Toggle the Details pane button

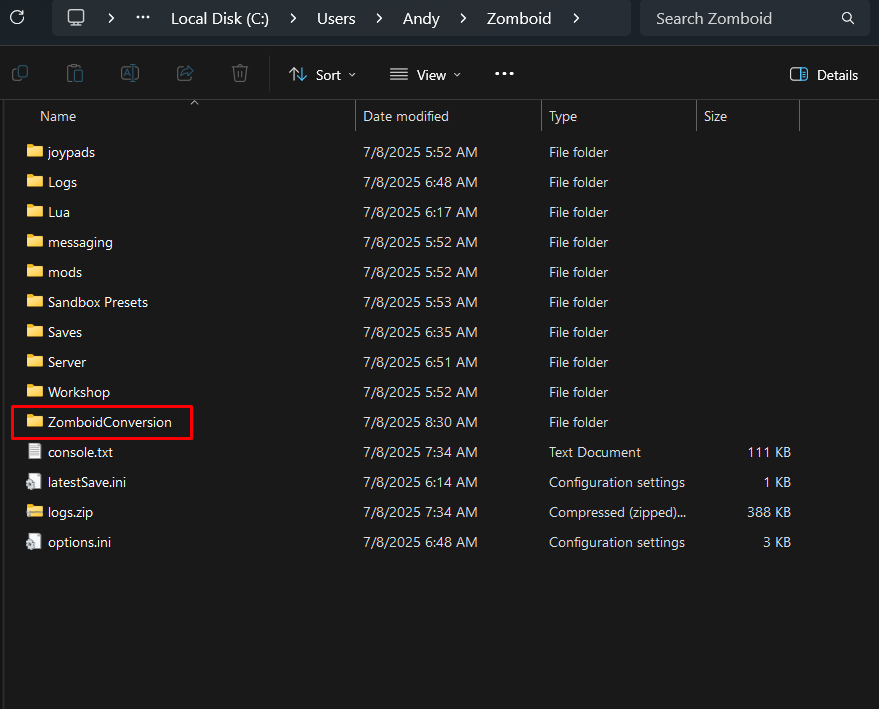tap(823, 75)
